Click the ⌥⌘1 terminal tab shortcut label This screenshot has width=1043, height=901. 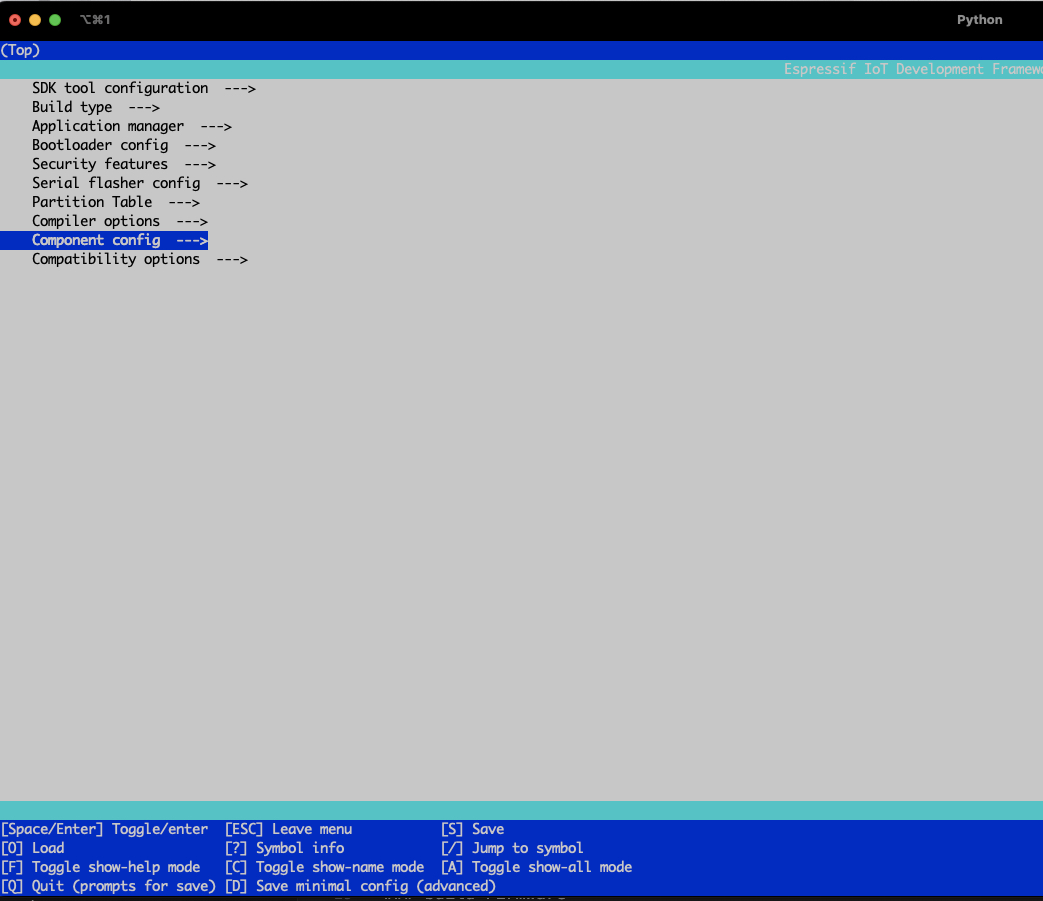tap(95, 20)
